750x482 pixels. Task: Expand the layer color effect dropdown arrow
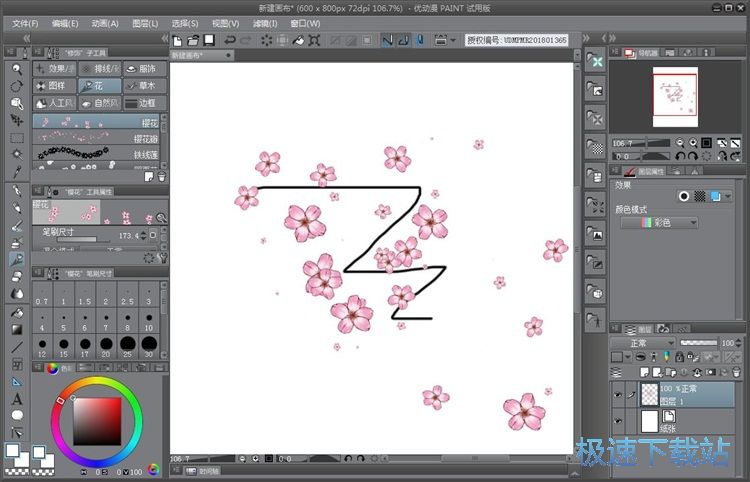728,196
